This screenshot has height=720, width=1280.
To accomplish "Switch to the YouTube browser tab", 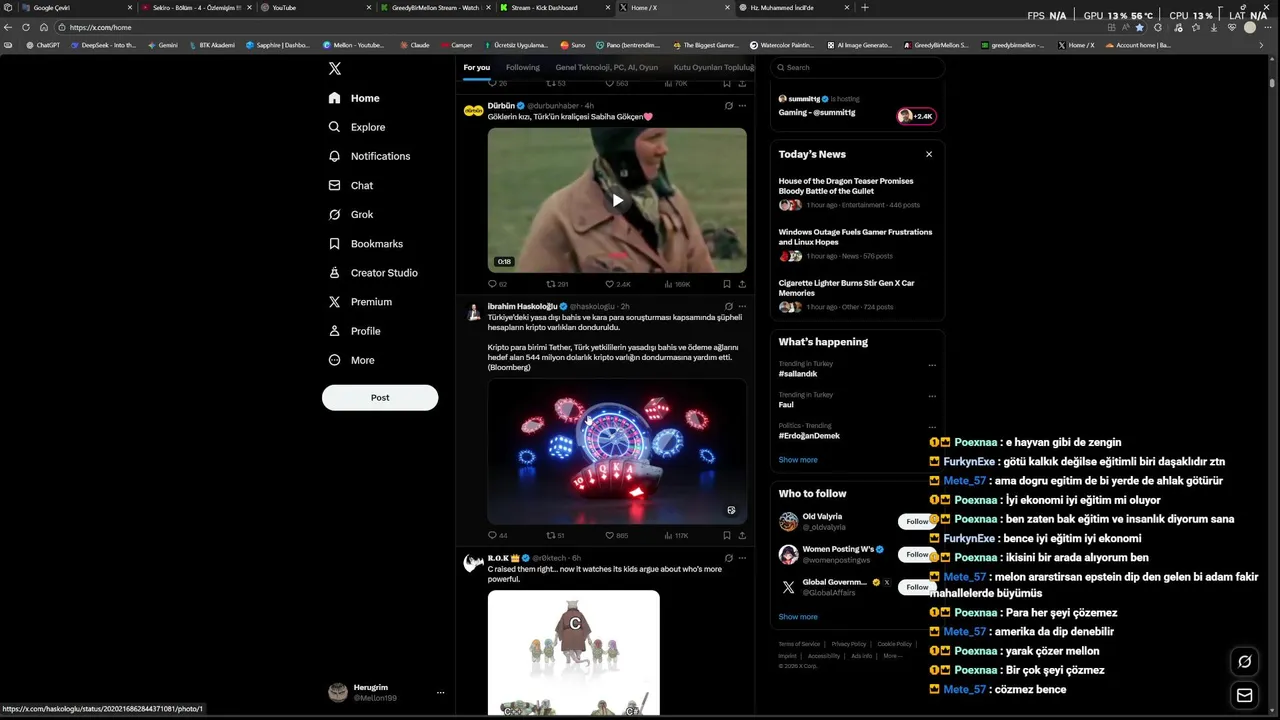I will pyautogui.click(x=311, y=7).
